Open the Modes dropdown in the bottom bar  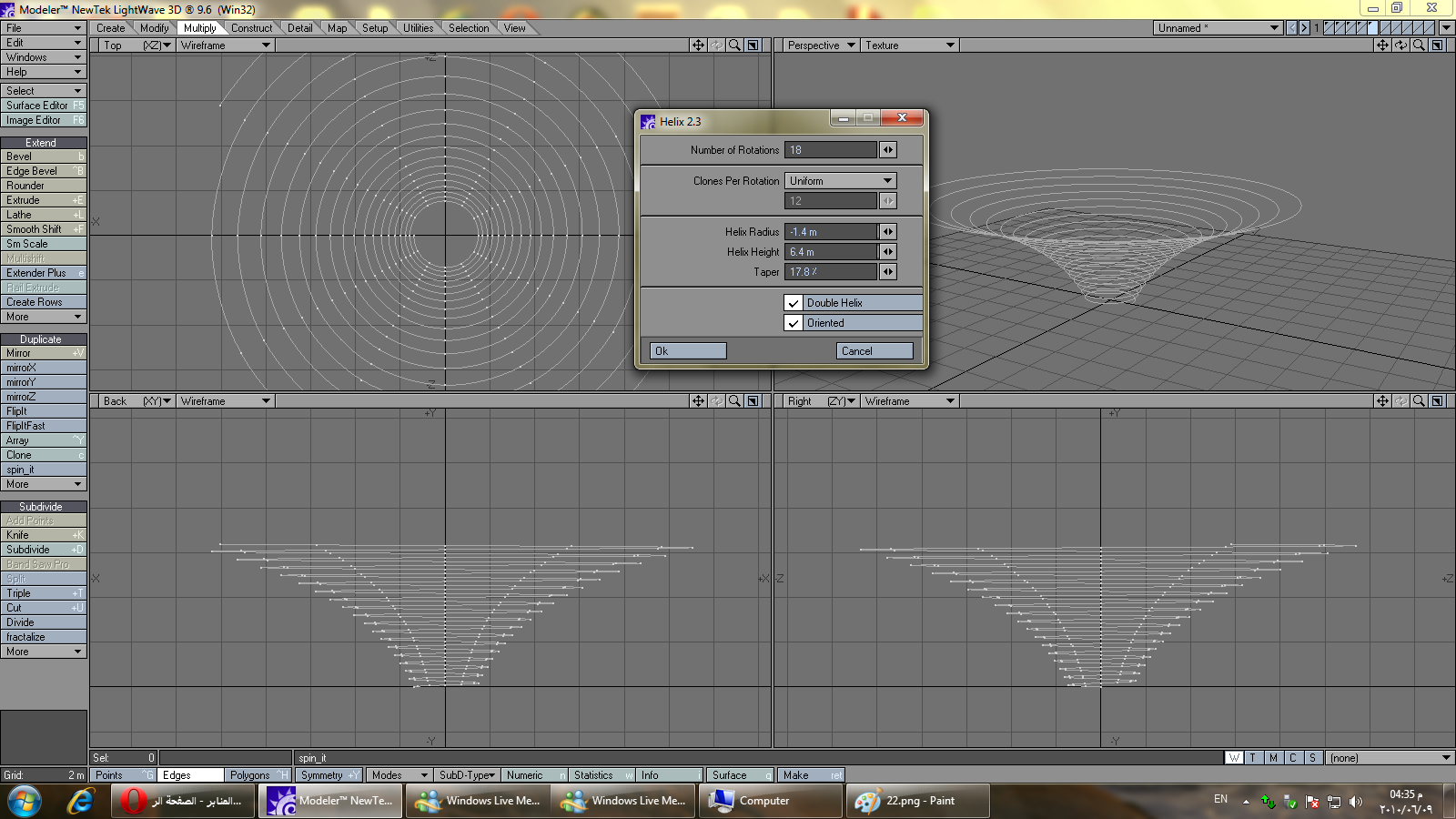coord(398,775)
